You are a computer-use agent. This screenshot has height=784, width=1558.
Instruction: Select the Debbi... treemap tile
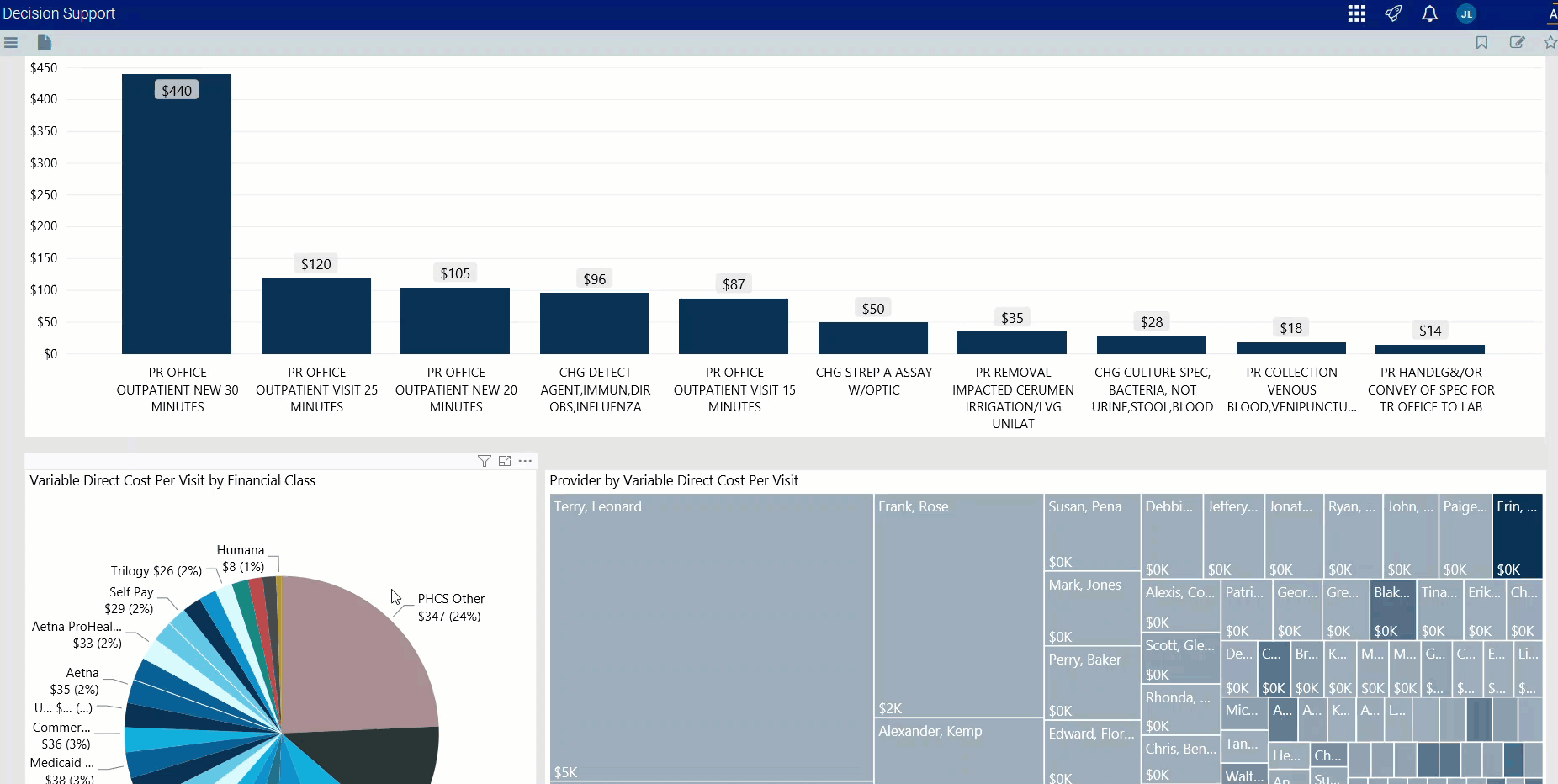[1172, 536]
